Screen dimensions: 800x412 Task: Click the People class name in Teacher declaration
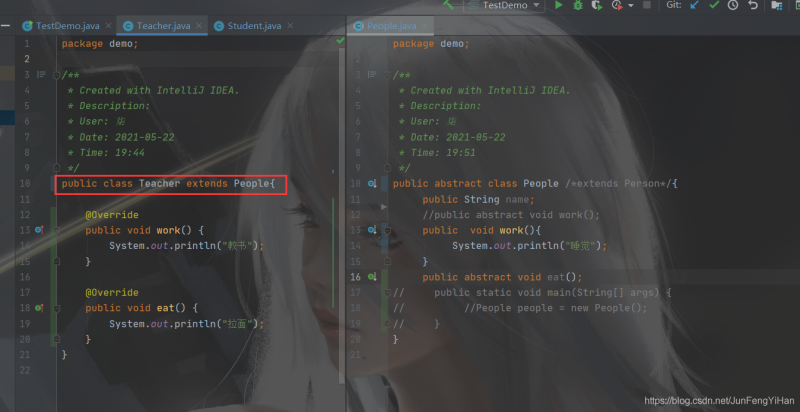(250, 184)
